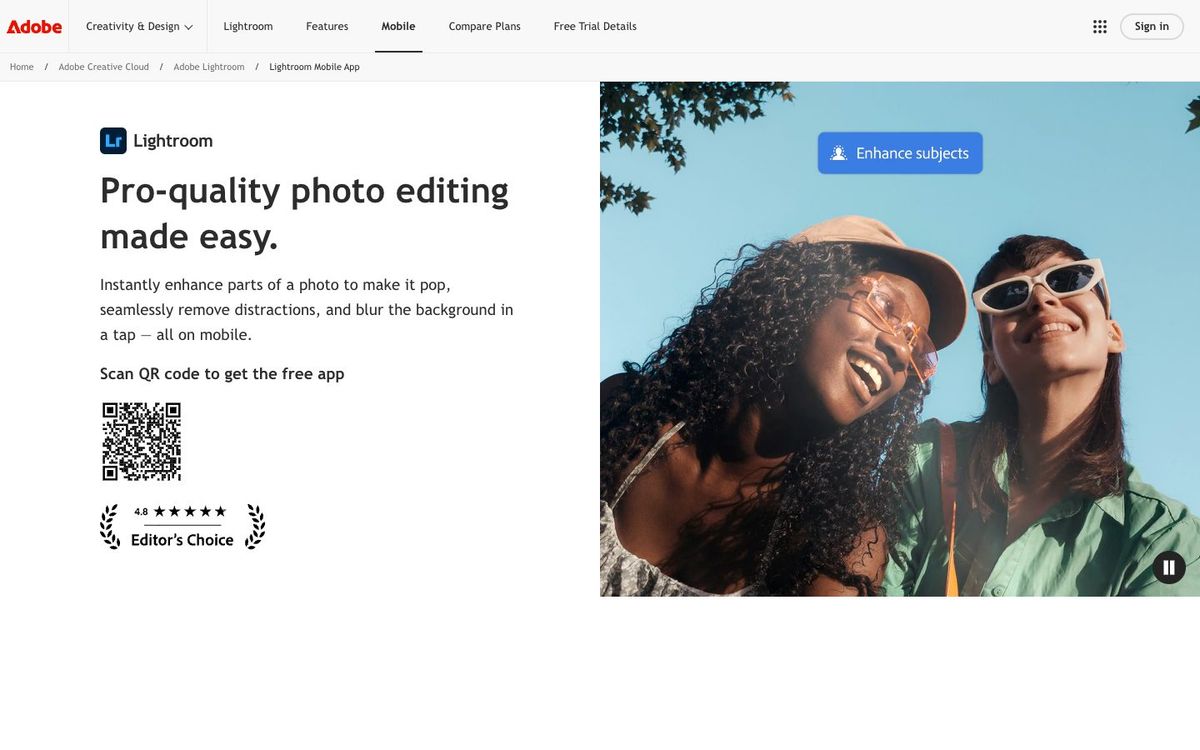This screenshot has width=1200, height=750.
Task: Click the Scan QR code text
Action: coord(222,374)
